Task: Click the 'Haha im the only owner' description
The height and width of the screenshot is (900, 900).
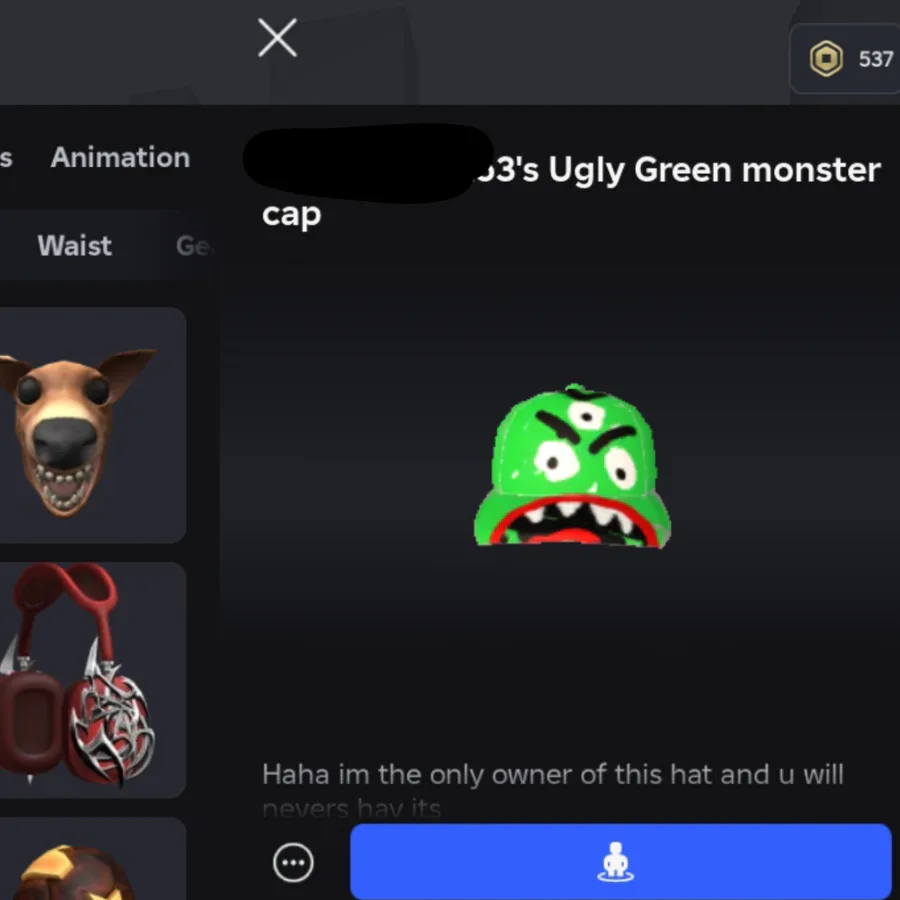Action: pos(553,790)
